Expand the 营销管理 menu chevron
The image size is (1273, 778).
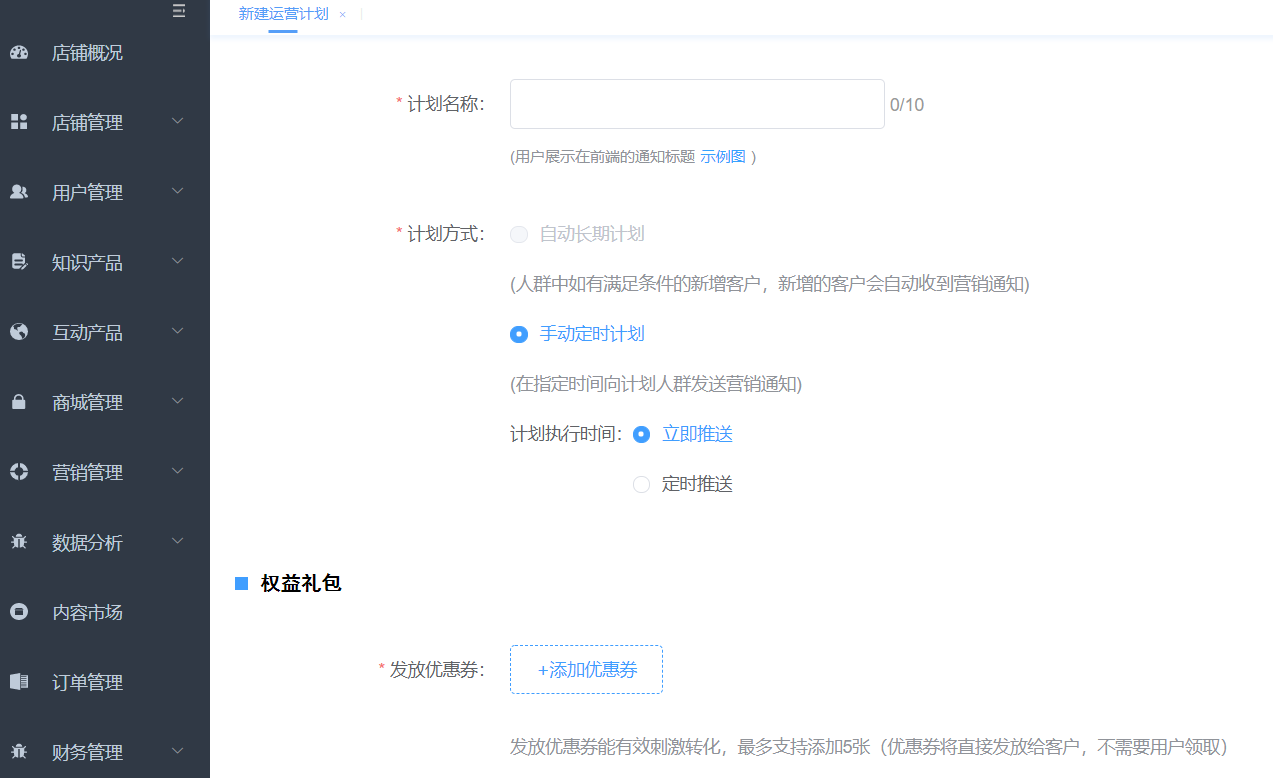(x=178, y=471)
